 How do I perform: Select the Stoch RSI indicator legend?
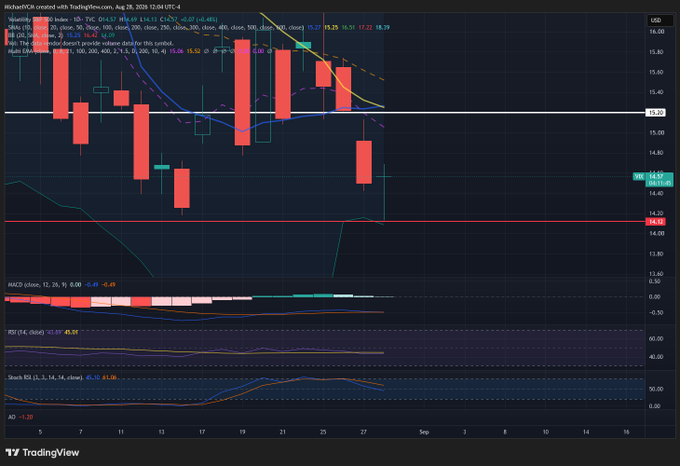click(45, 378)
